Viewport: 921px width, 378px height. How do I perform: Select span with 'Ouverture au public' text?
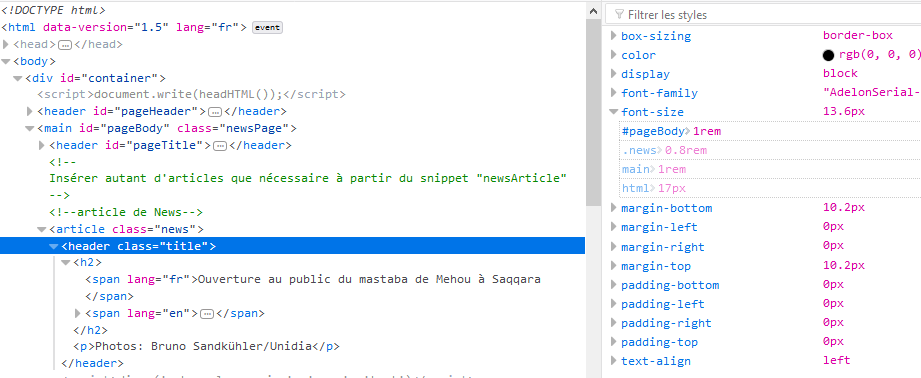pyautogui.click(x=312, y=279)
